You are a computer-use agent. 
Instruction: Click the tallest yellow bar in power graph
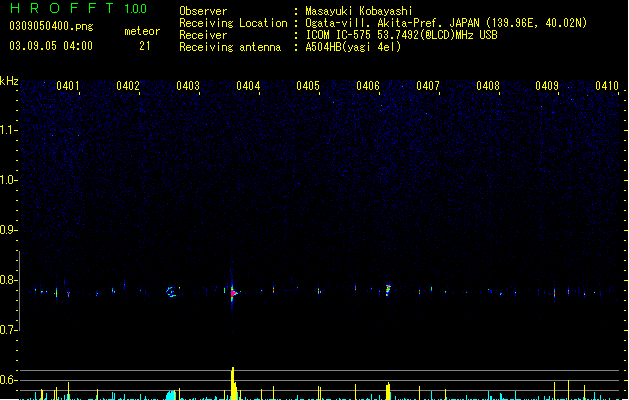233,383
